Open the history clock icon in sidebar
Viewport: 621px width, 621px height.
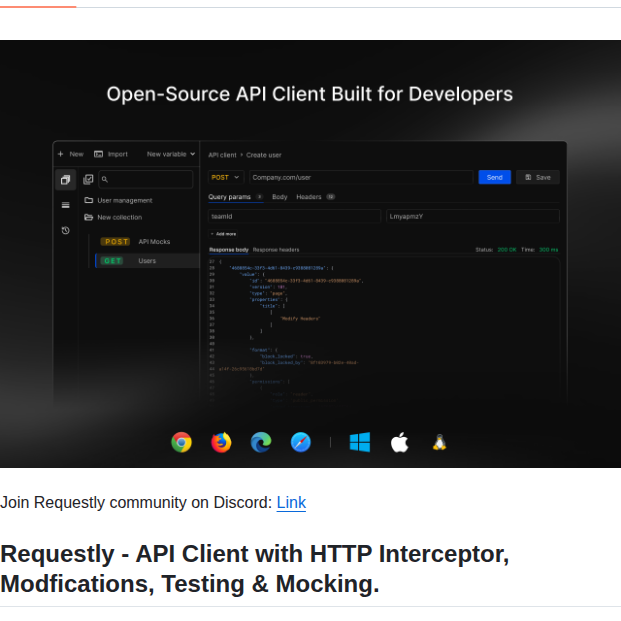tap(65, 230)
